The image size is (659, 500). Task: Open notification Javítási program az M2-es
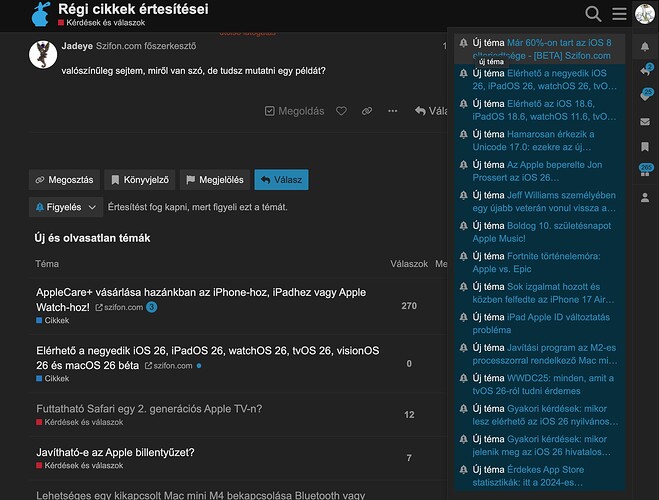tap(540, 354)
